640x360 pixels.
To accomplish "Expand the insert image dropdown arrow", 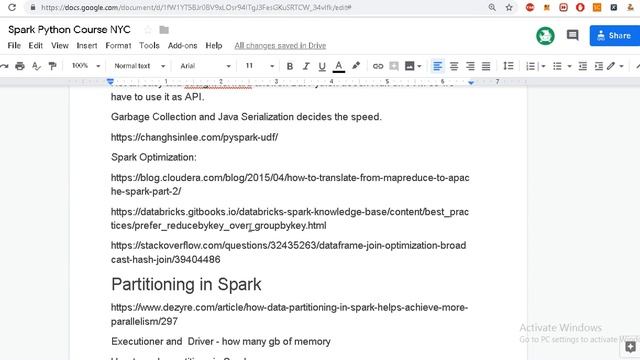I will tap(419, 66).
